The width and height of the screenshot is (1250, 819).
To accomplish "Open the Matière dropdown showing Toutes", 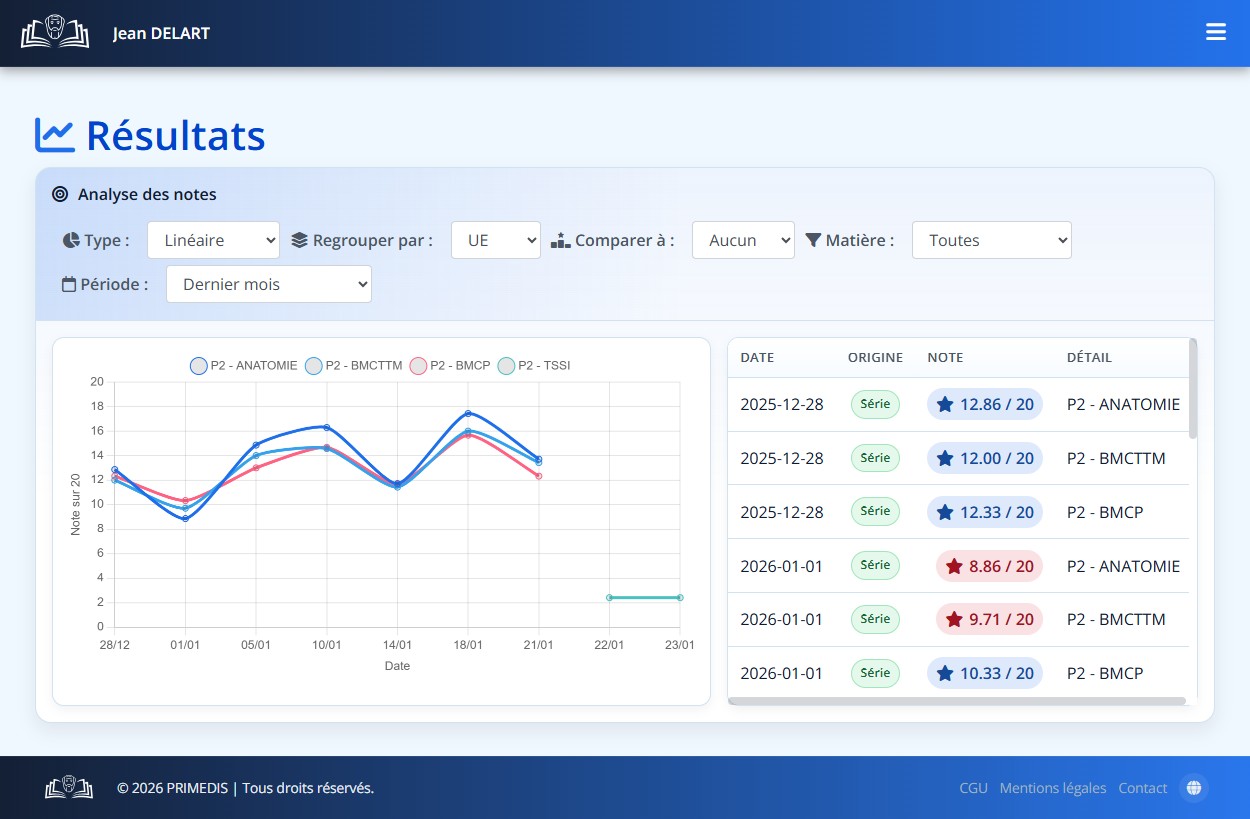I will (991, 240).
